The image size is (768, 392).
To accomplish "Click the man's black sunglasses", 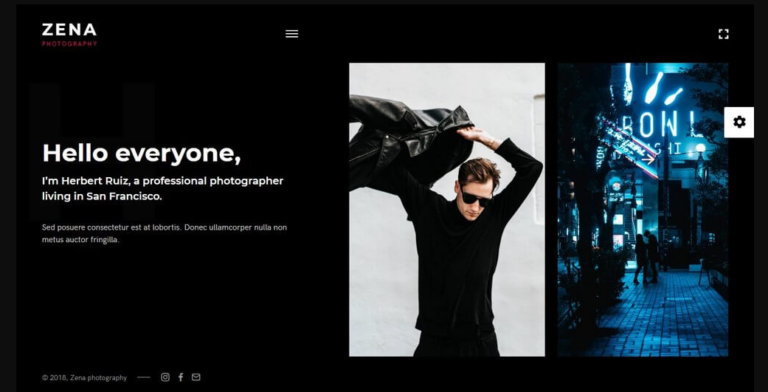I will (x=476, y=196).
